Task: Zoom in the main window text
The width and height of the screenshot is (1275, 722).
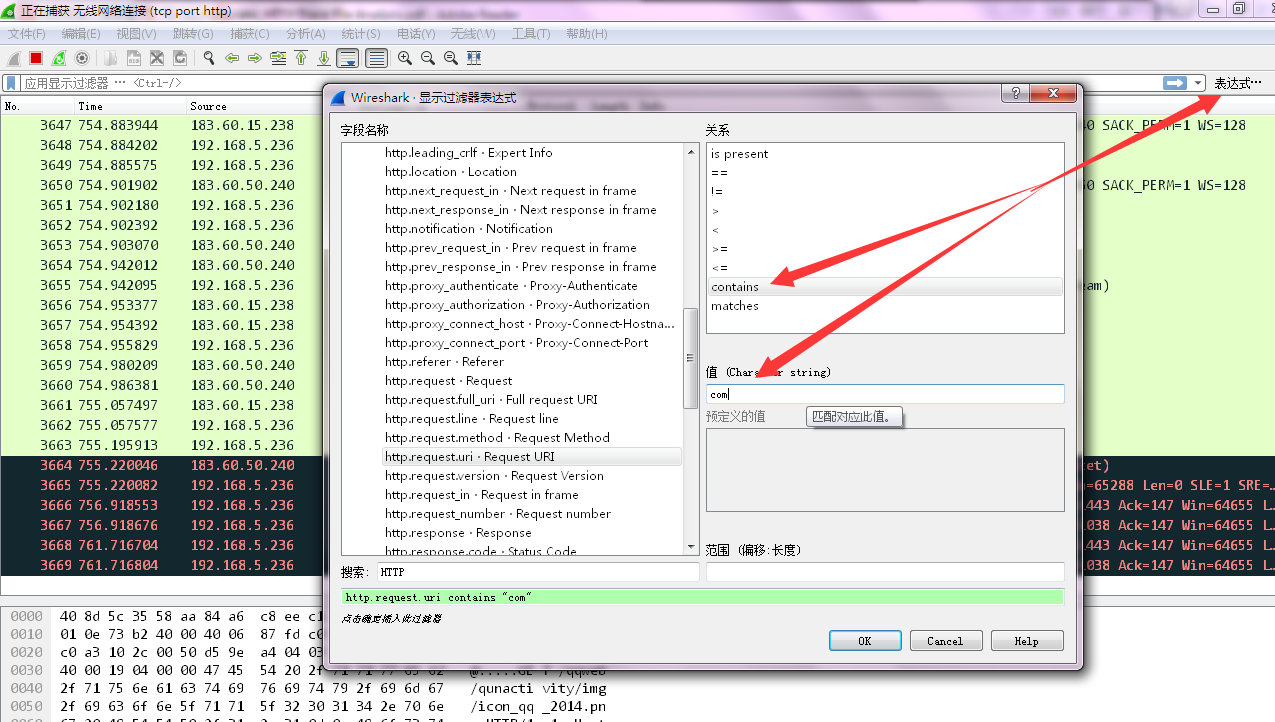Action: pos(405,58)
